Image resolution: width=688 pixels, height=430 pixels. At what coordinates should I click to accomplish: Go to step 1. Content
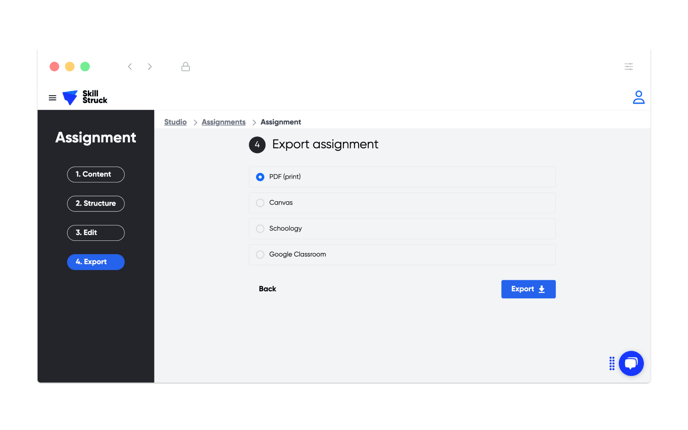(96, 174)
